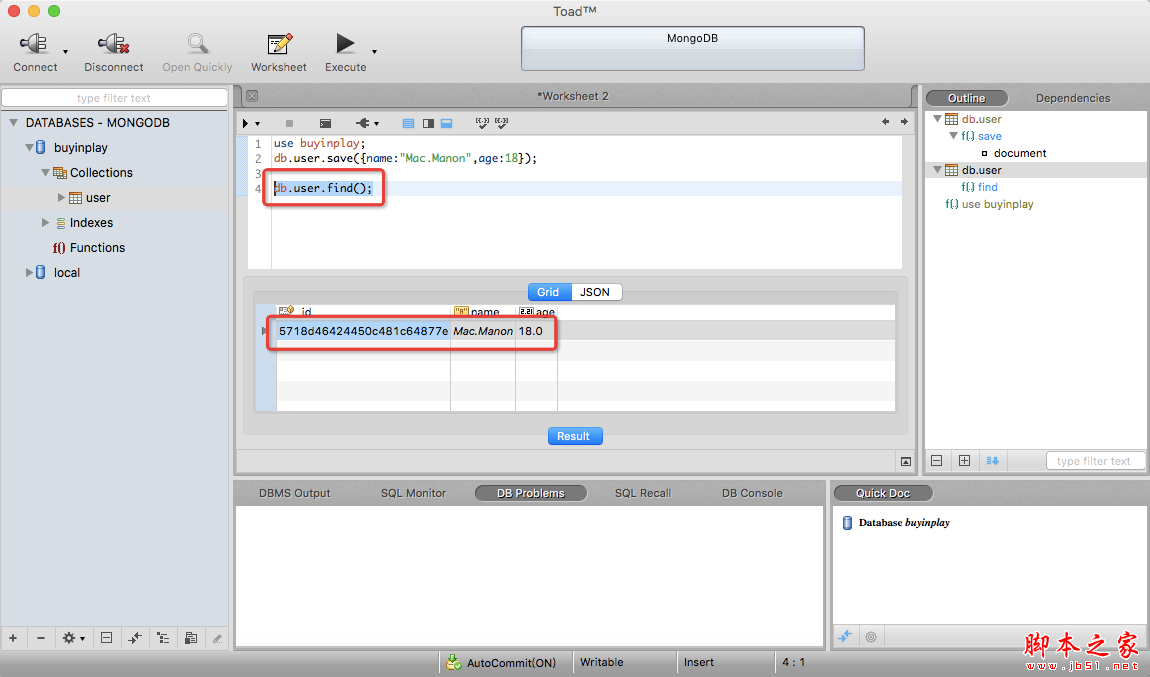This screenshot has height=677, width=1150.
Task: Click remove minus button in browser footer
Action: click(x=41, y=638)
